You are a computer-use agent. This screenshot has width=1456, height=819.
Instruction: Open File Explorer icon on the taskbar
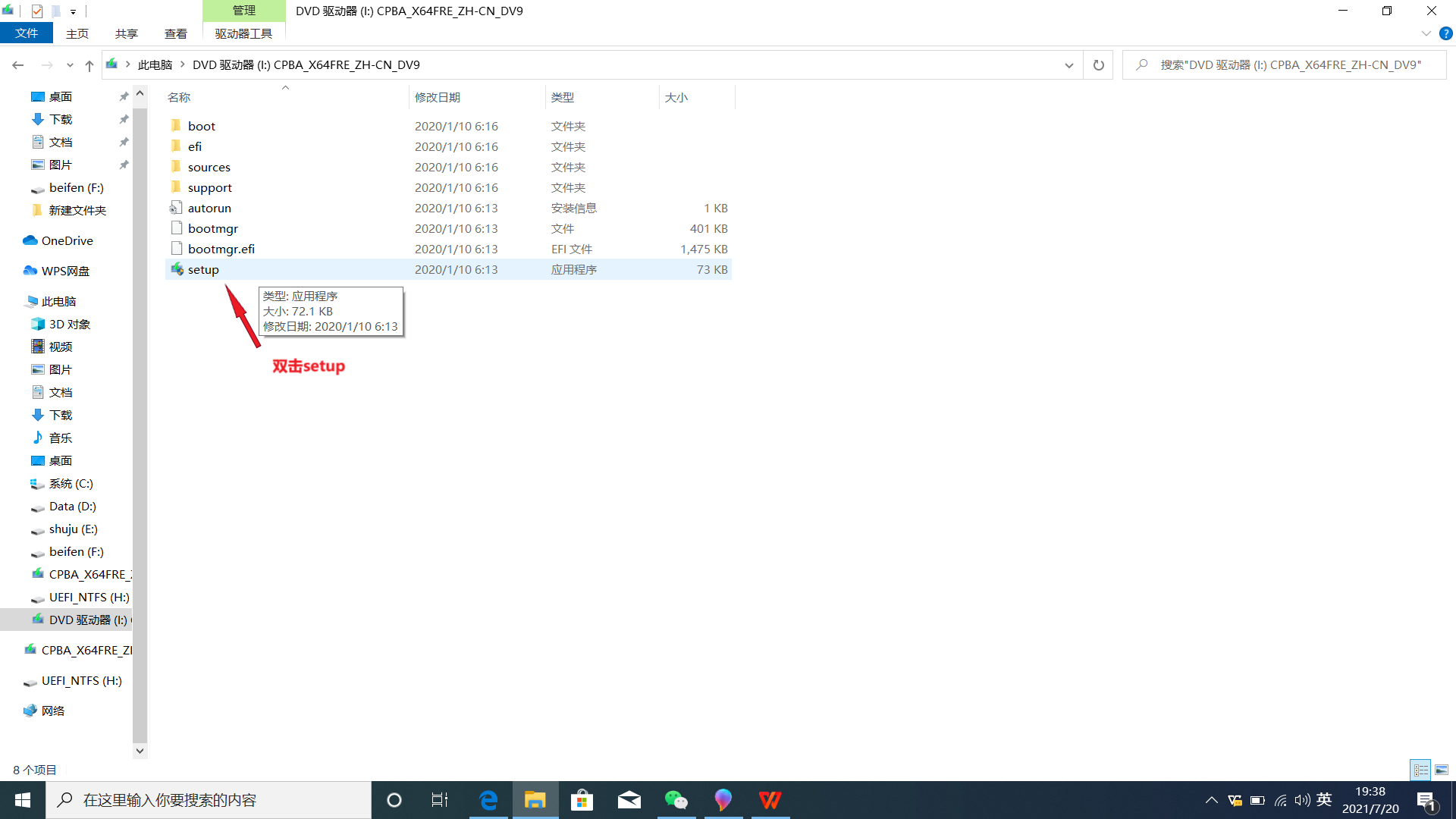point(535,799)
